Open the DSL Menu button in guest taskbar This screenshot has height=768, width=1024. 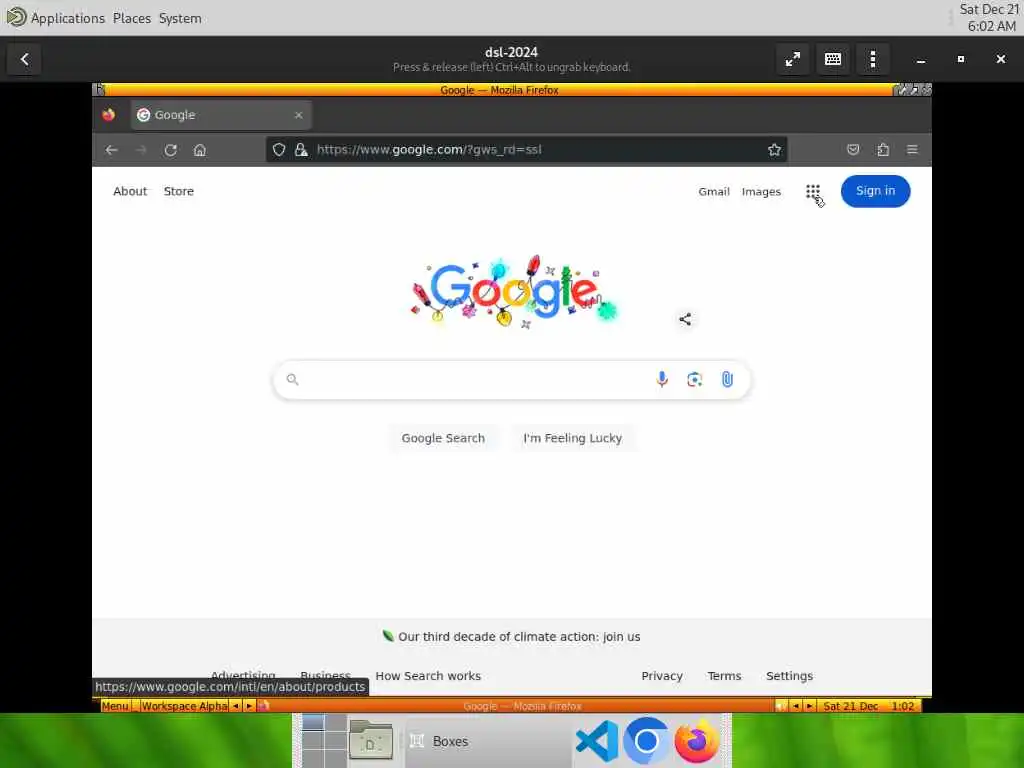pos(116,706)
